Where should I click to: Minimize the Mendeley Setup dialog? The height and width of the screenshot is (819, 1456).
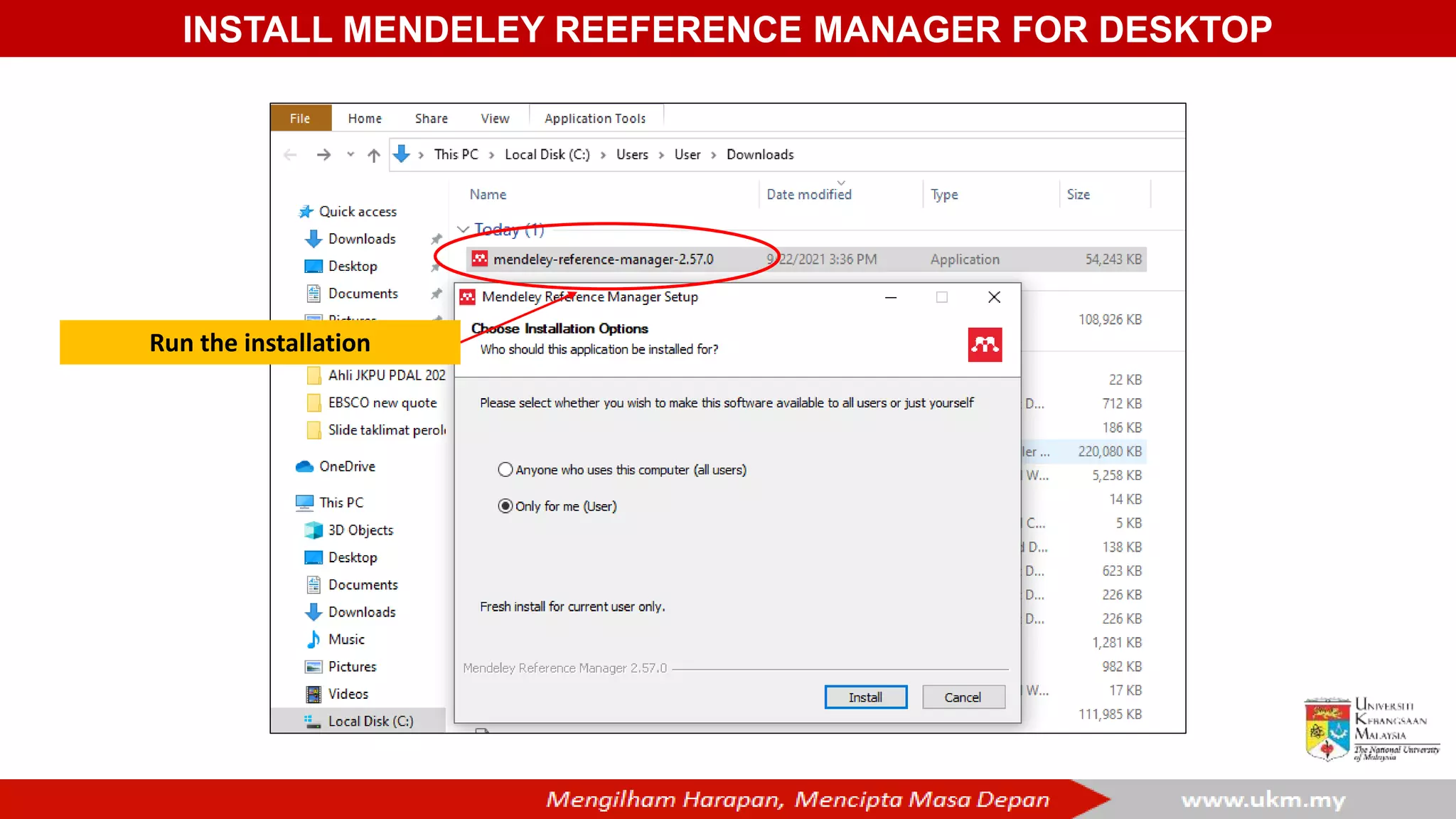tap(890, 297)
